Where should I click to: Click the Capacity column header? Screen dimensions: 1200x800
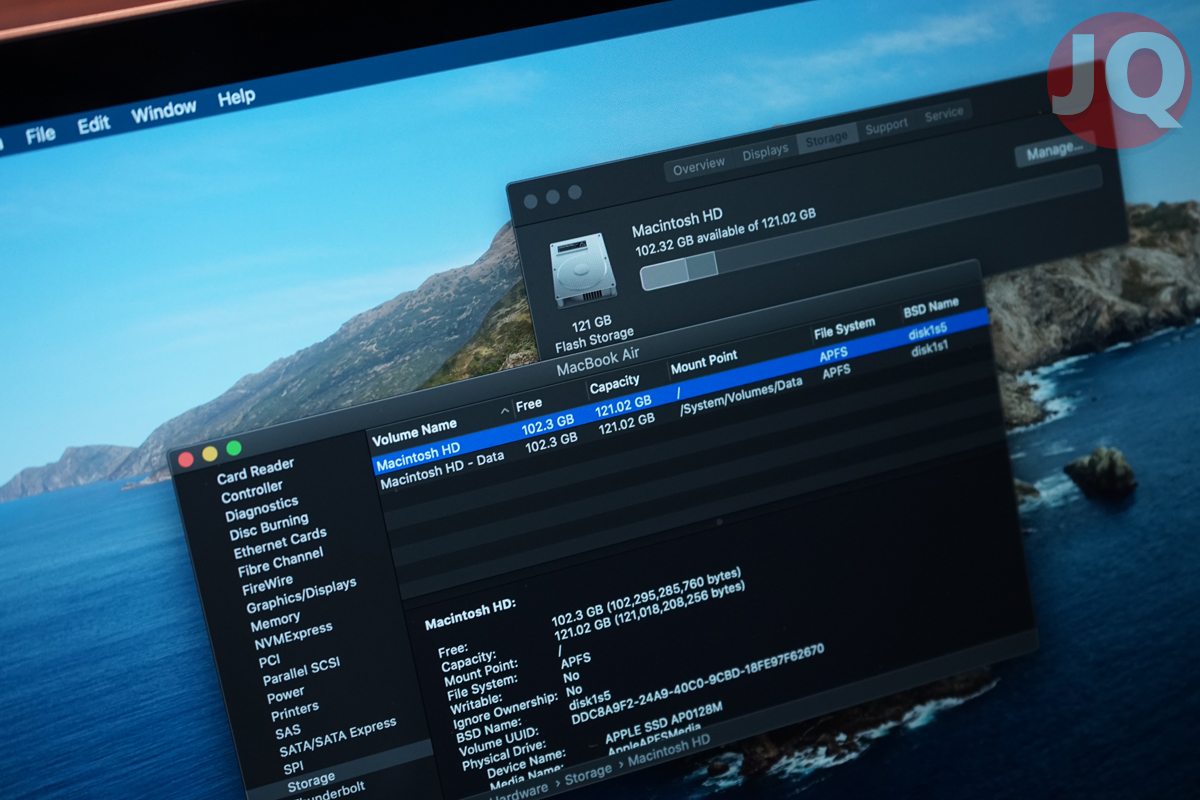(614, 385)
